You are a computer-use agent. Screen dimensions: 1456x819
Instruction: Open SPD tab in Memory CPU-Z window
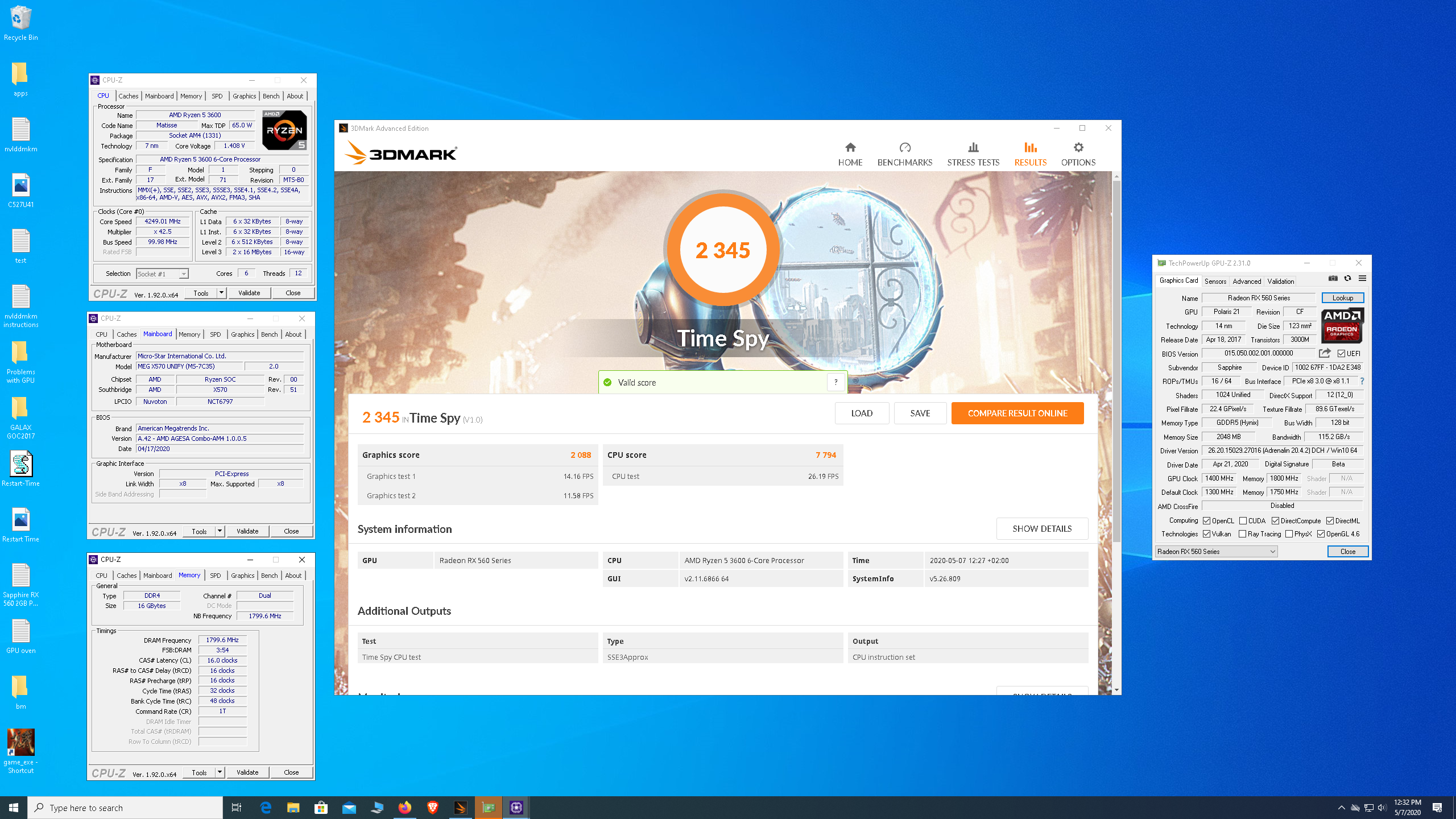[x=215, y=576]
